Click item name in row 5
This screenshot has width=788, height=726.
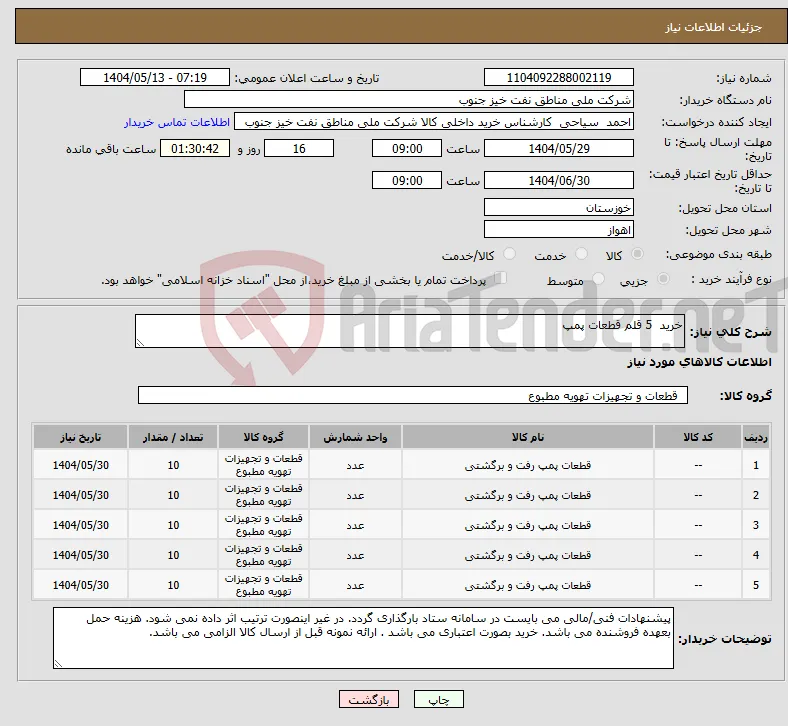[x=528, y=585]
